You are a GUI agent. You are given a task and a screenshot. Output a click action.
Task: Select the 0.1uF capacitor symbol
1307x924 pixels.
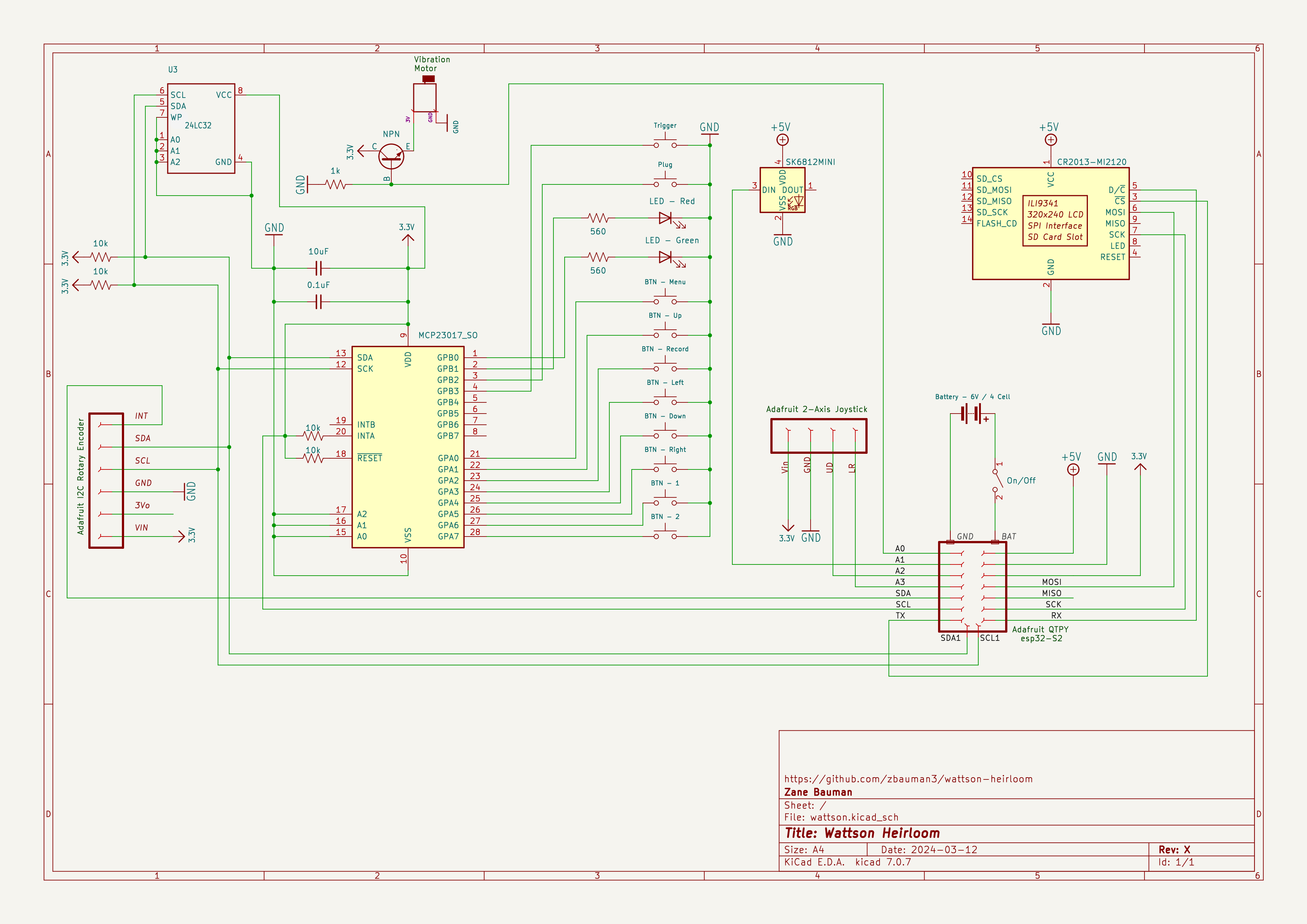point(318,301)
